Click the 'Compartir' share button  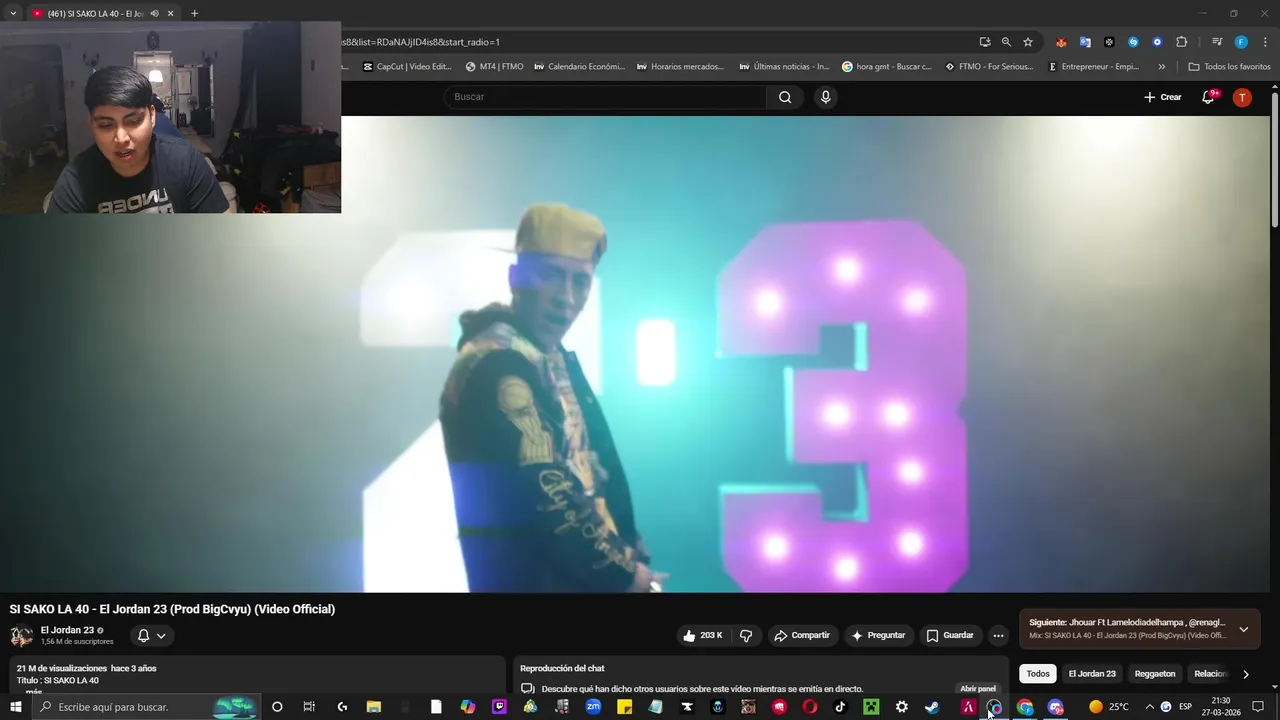(802, 635)
